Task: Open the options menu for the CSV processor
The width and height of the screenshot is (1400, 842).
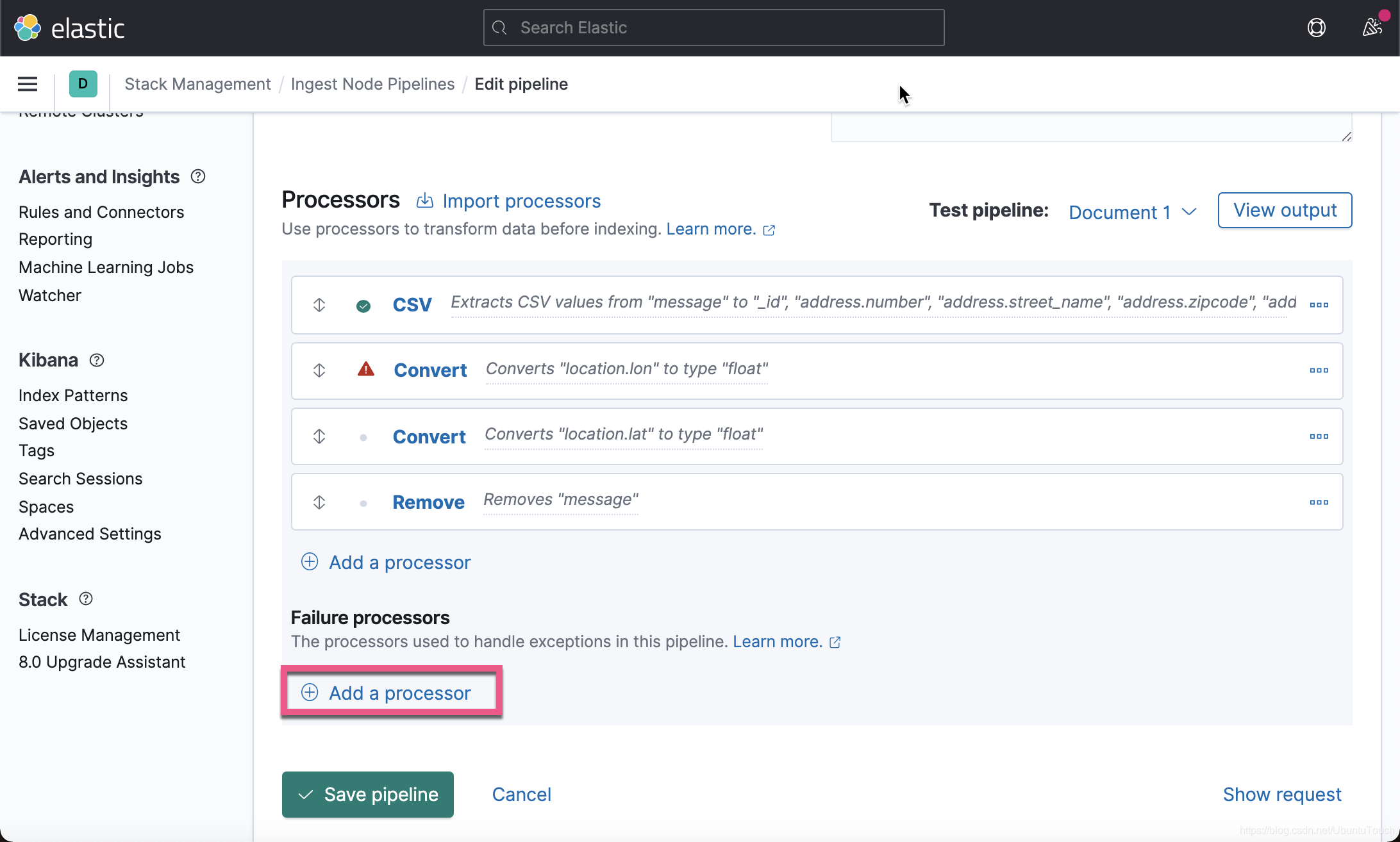Action: click(1319, 304)
